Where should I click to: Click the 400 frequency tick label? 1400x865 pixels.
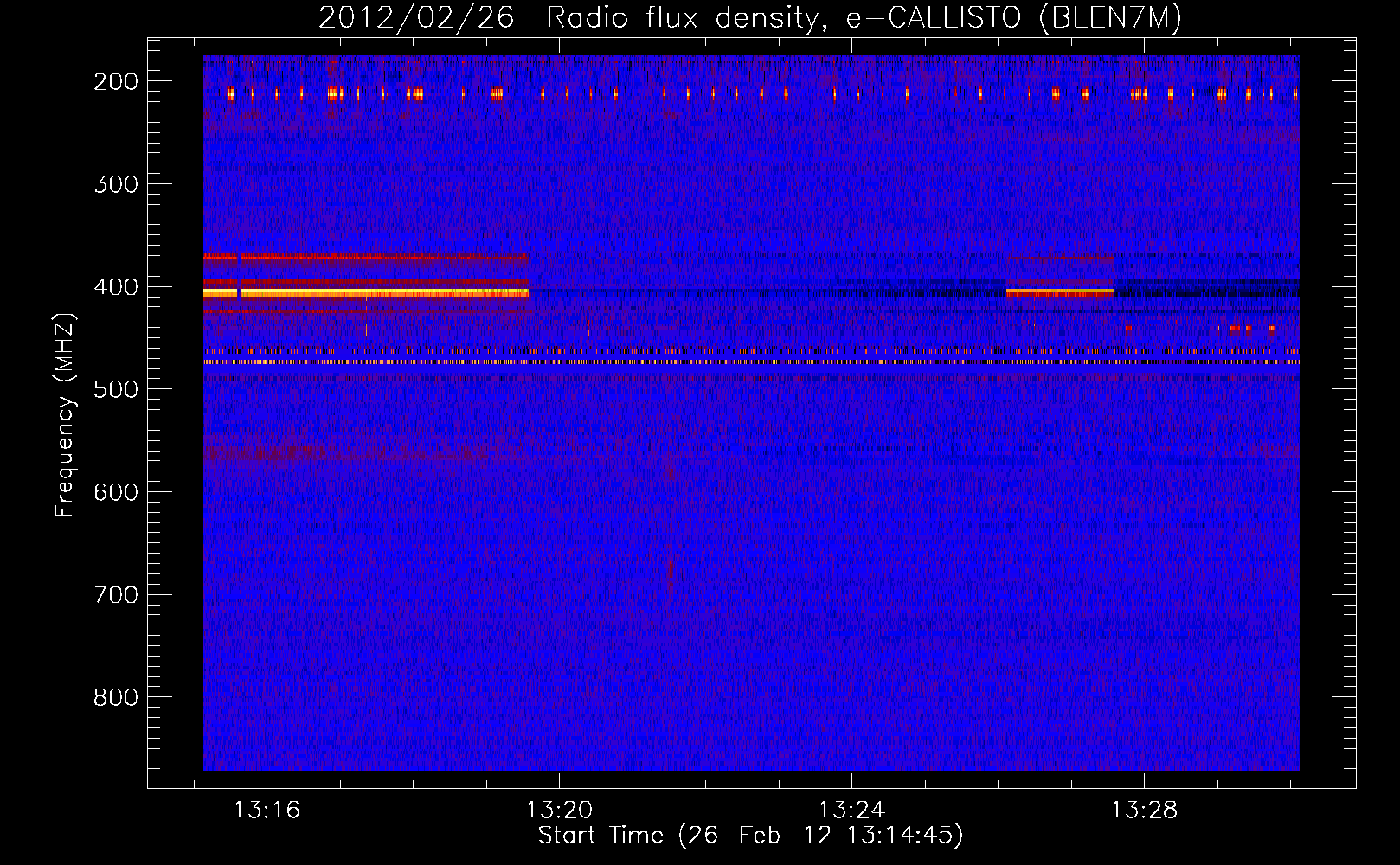[116, 287]
